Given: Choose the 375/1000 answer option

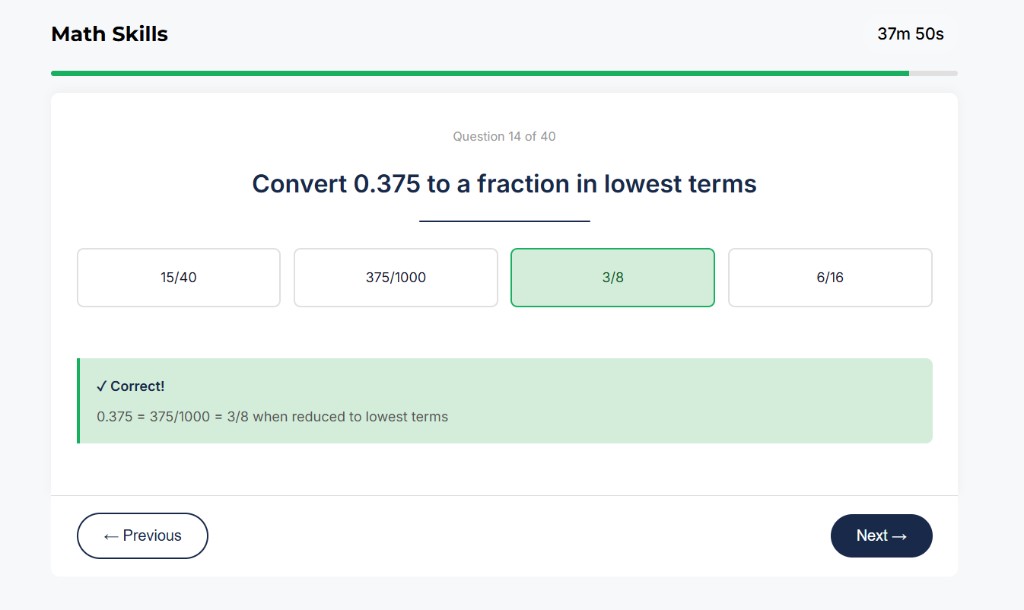Looking at the screenshot, I should coord(395,277).
